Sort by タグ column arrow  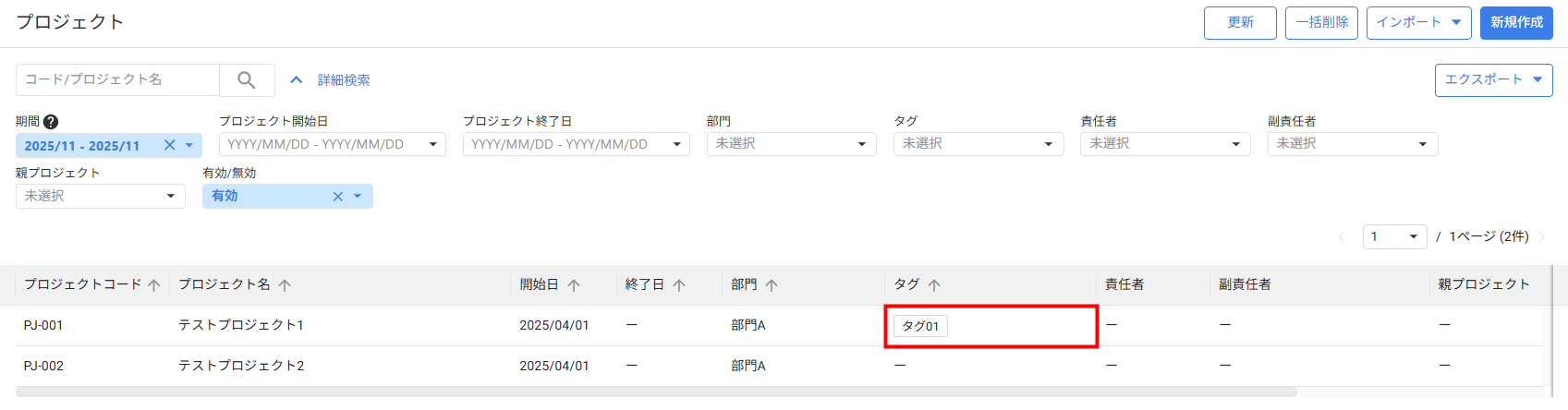934,285
